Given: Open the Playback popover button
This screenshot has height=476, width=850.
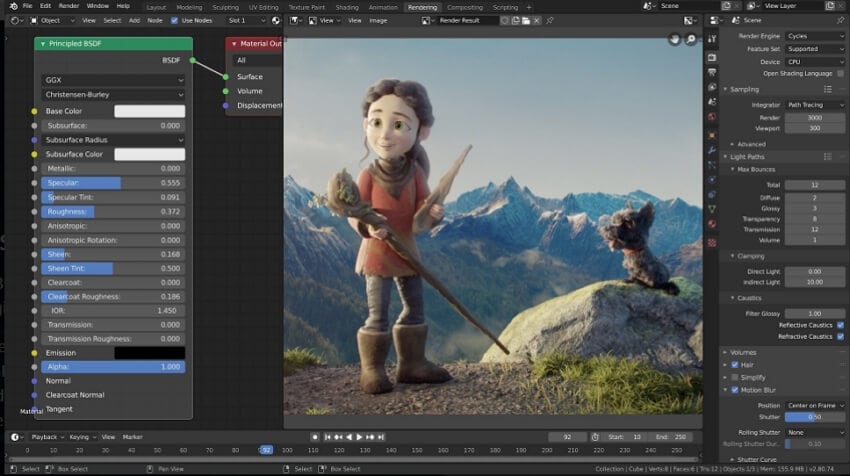Looking at the screenshot, I should [47, 437].
